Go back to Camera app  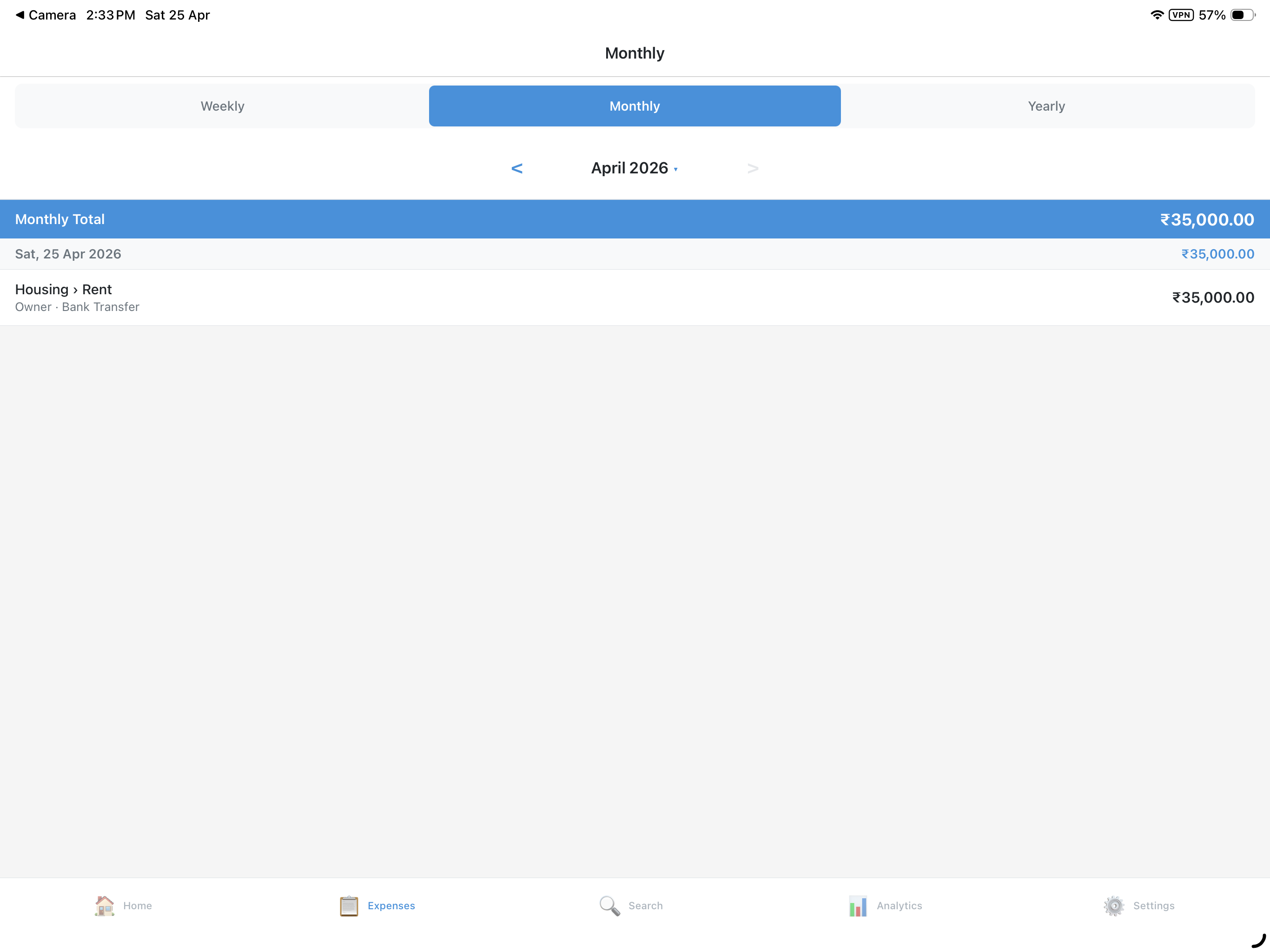point(46,15)
